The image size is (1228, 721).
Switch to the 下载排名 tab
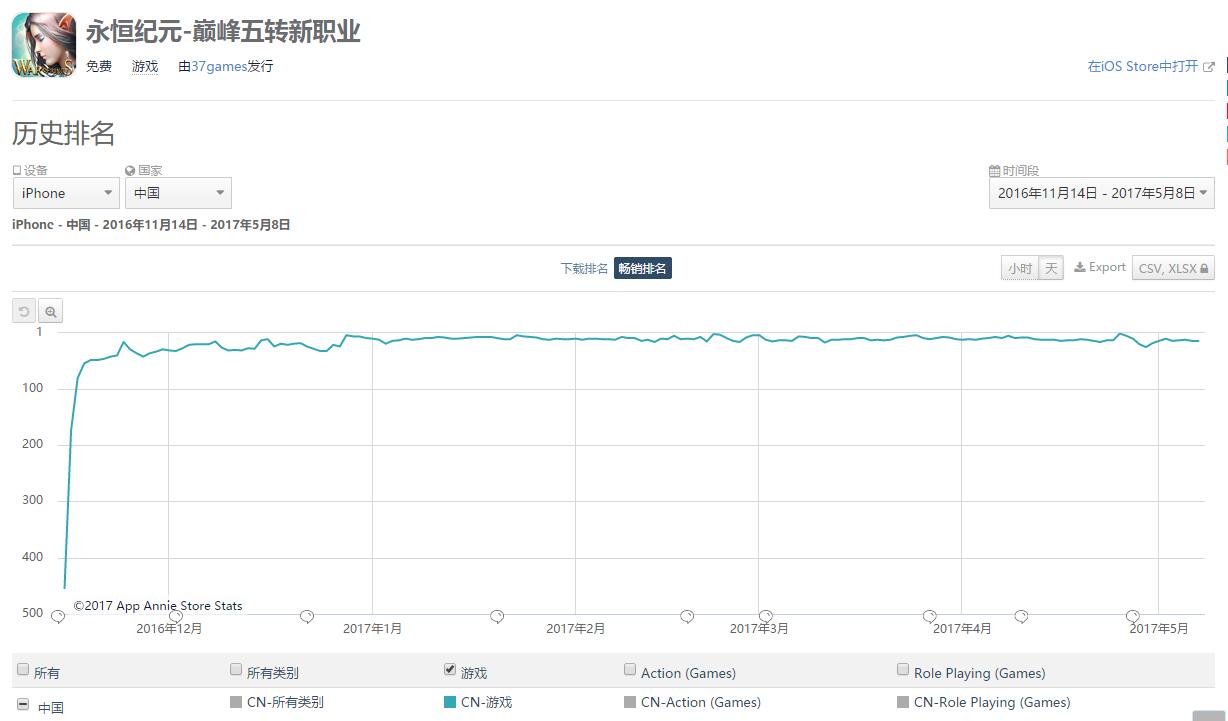584,268
